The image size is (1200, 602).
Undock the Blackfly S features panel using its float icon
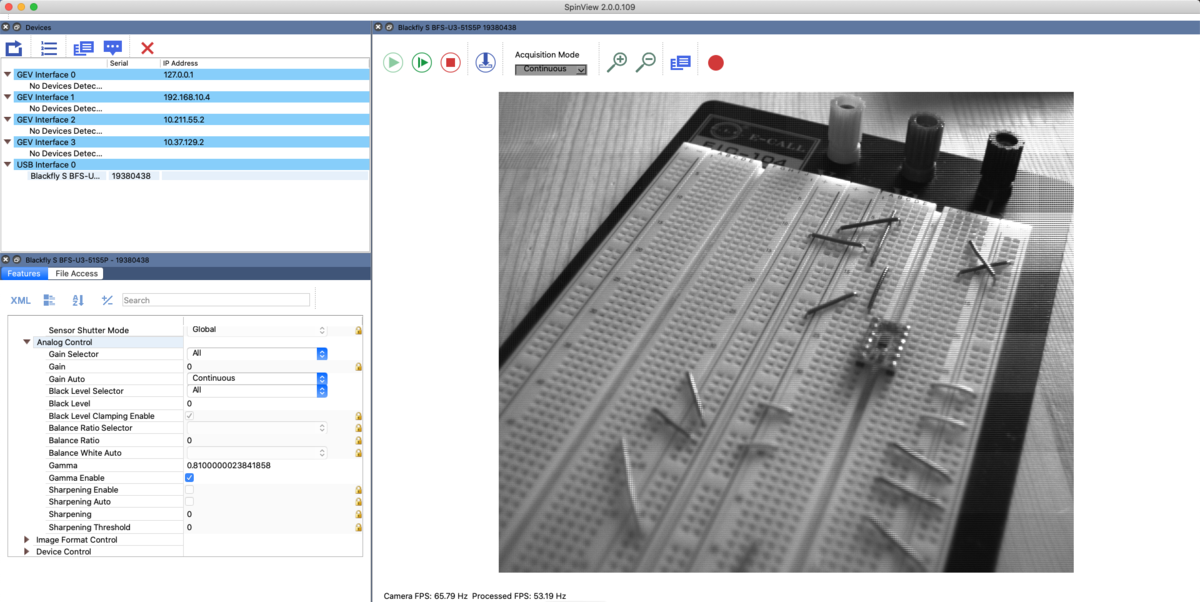point(17,260)
